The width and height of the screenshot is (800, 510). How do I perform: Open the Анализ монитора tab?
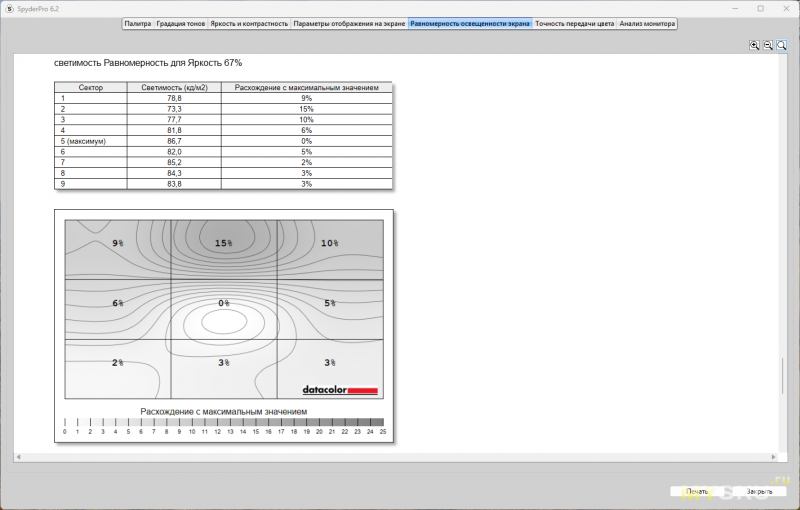click(x=647, y=22)
